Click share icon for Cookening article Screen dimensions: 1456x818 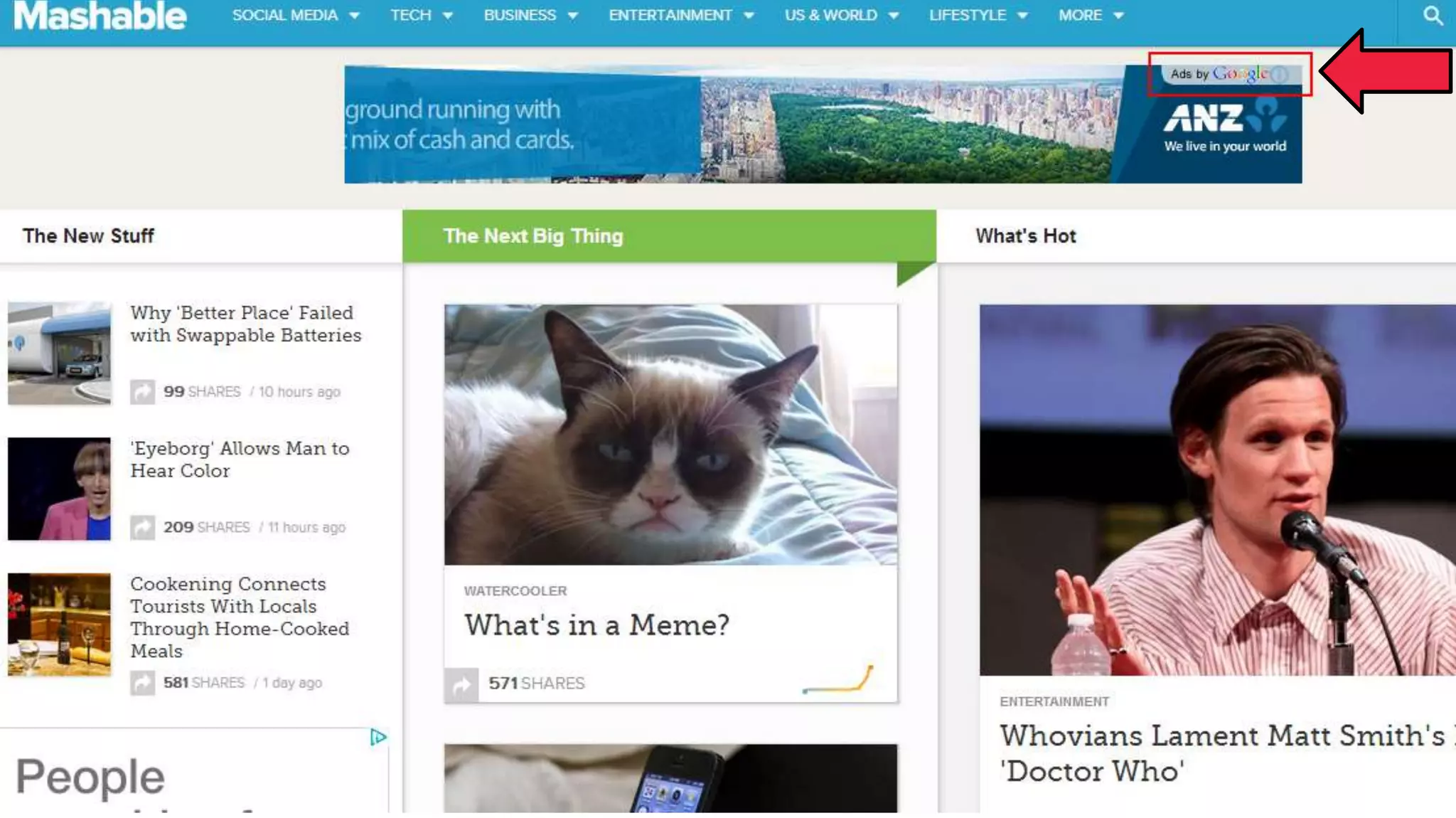[142, 683]
